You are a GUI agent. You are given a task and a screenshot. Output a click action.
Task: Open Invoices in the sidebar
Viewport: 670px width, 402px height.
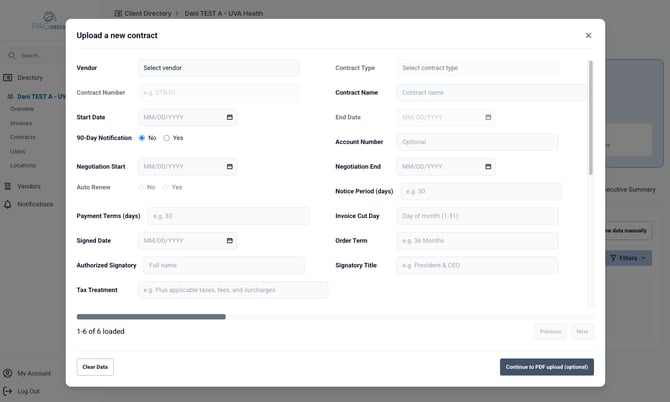pos(21,123)
